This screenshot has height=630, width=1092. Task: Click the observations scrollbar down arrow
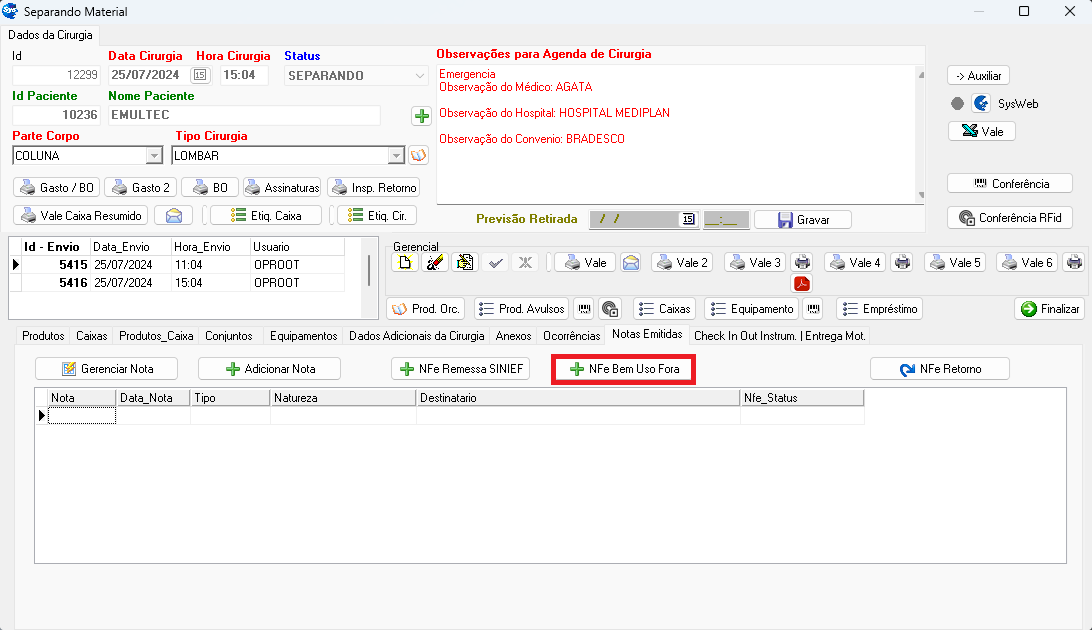(x=918, y=195)
